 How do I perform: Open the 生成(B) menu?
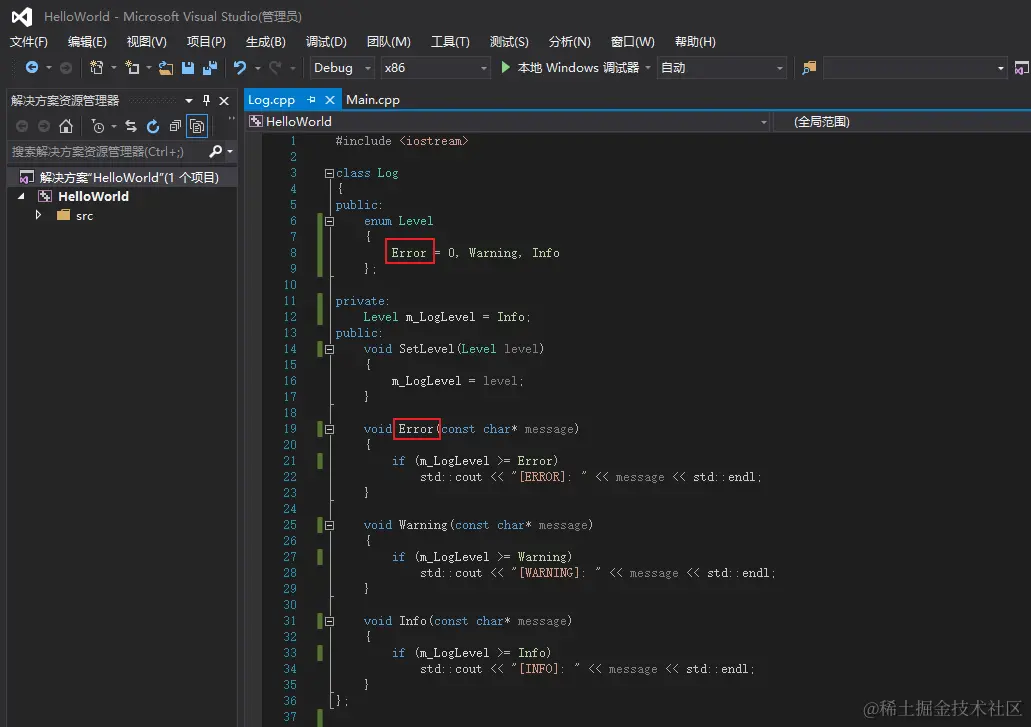(x=266, y=42)
